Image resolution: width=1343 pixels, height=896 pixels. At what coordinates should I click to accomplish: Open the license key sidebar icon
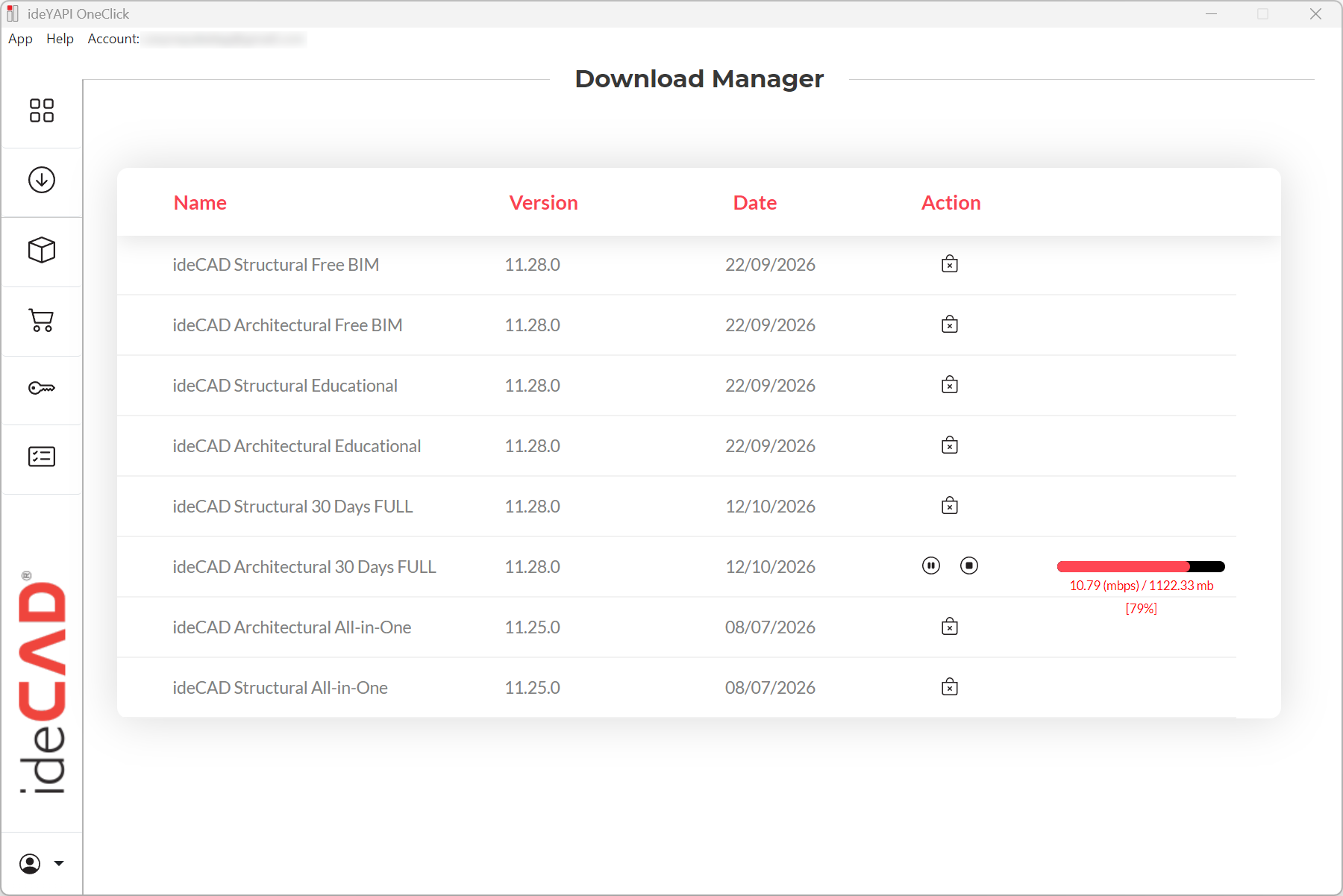42,388
